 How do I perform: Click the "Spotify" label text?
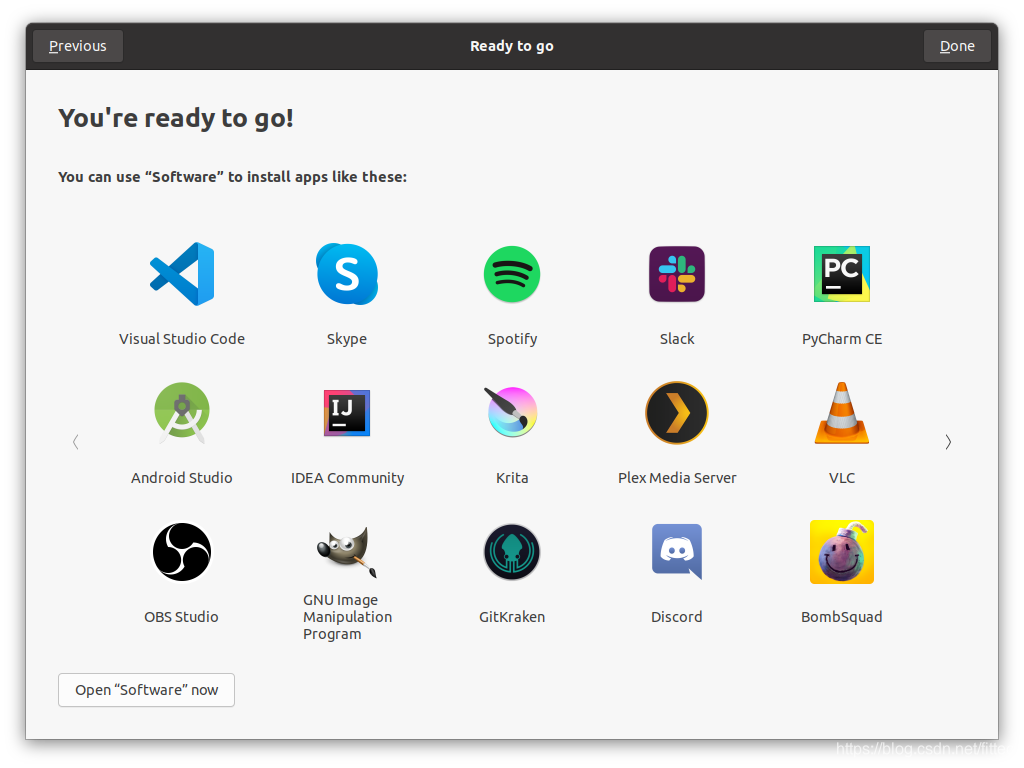pyautogui.click(x=512, y=340)
